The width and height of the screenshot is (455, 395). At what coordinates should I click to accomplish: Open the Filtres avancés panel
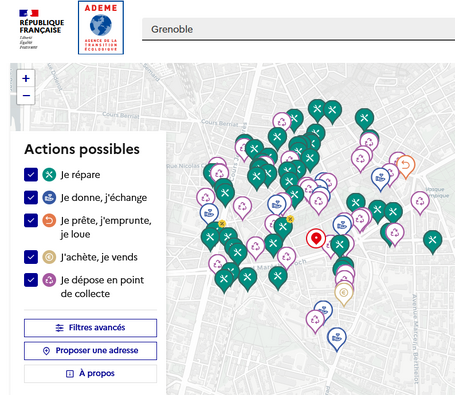(90, 328)
